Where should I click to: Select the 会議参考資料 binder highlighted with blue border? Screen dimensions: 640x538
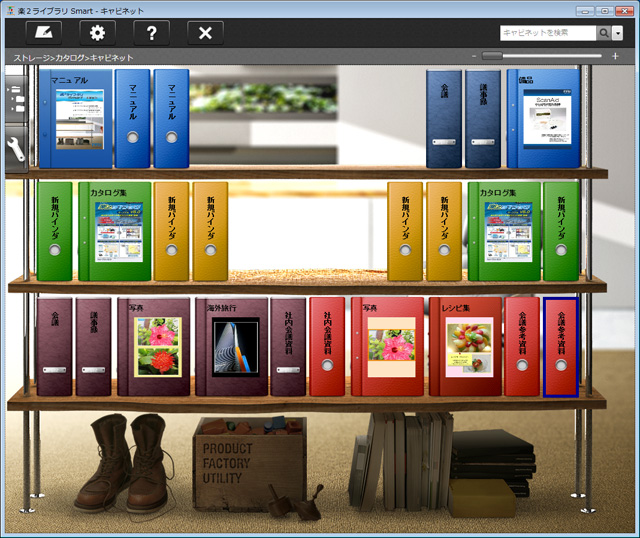click(561, 347)
